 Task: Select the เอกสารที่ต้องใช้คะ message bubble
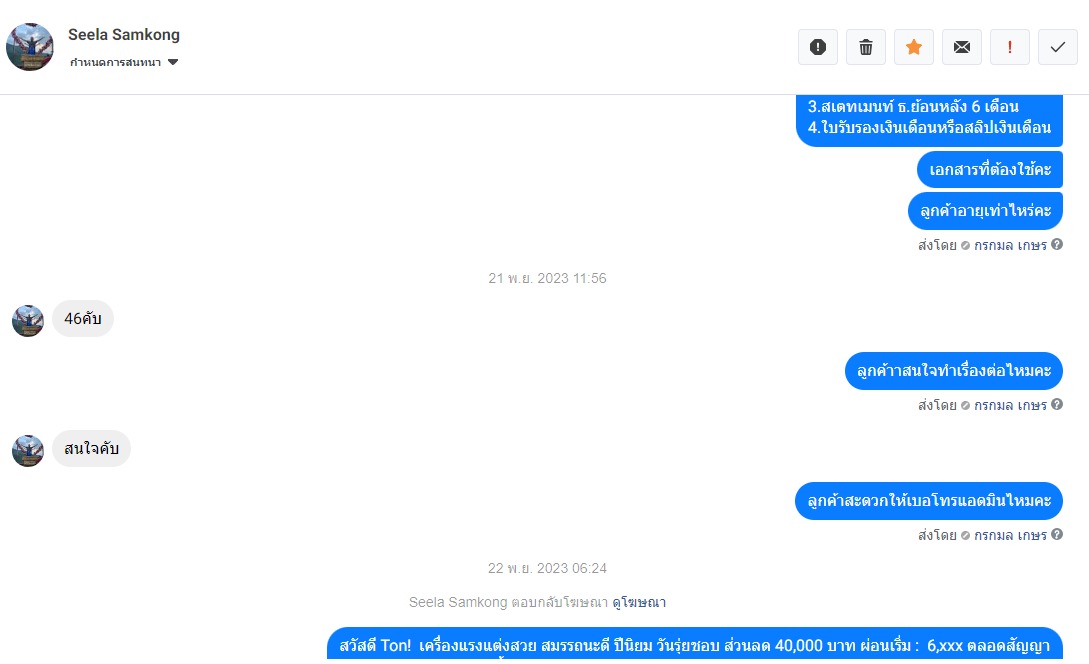[x=990, y=169]
